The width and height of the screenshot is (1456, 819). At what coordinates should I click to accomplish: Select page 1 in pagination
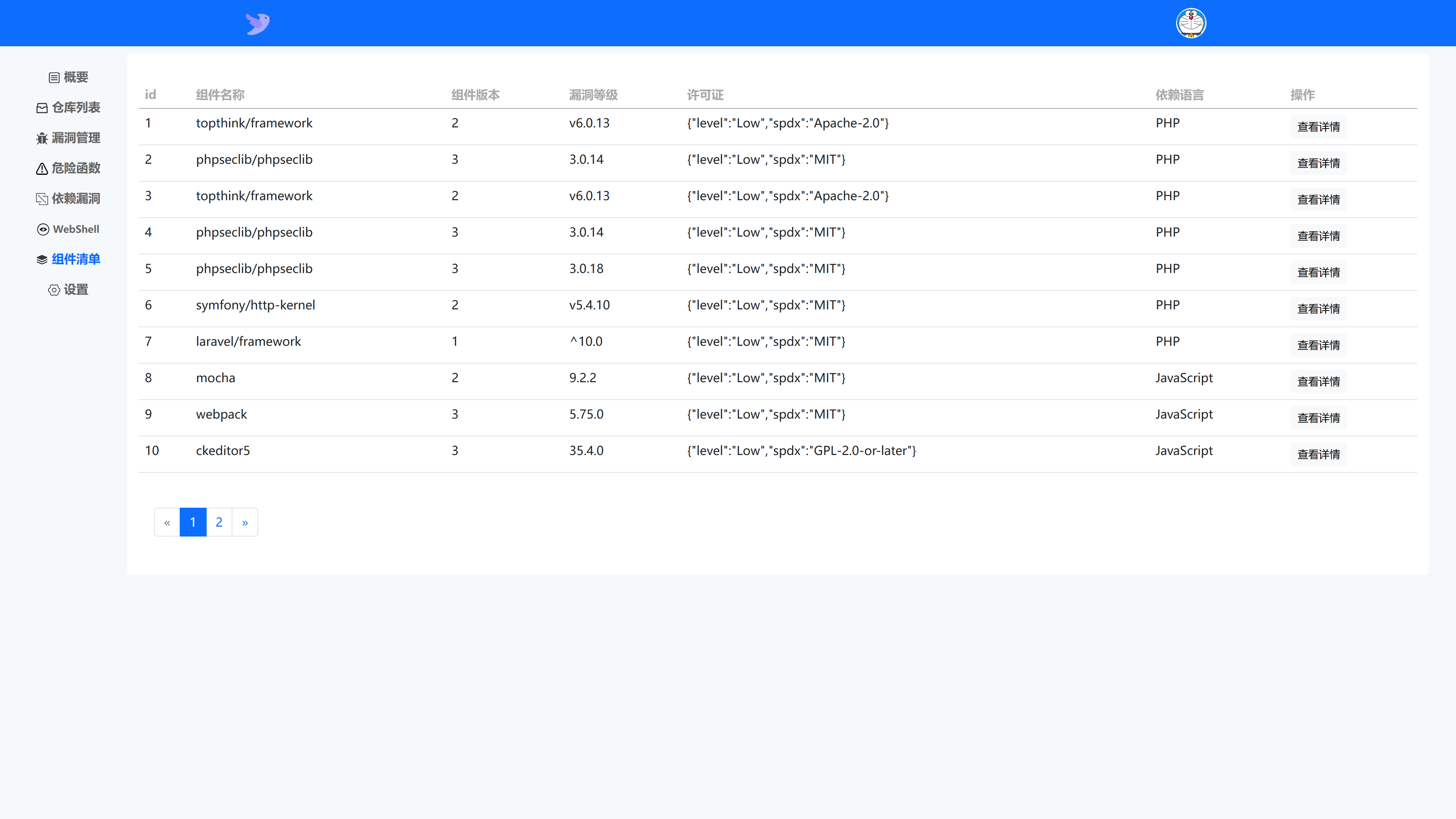click(193, 522)
